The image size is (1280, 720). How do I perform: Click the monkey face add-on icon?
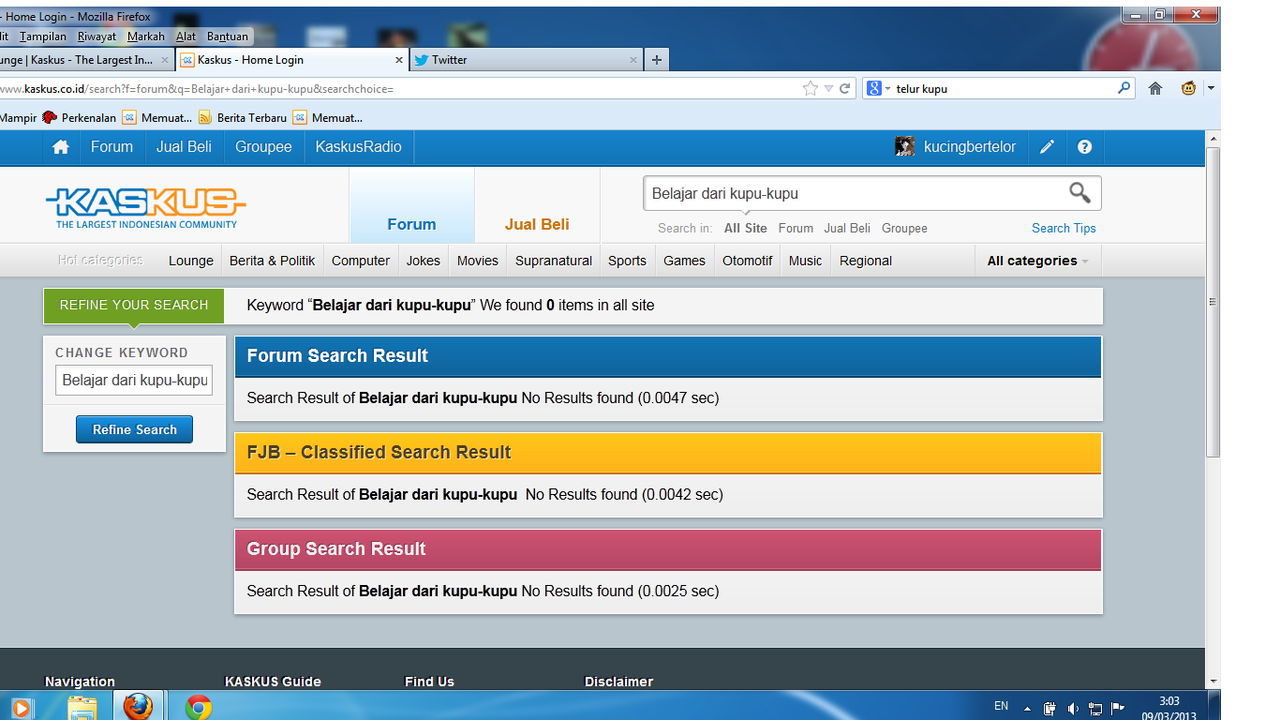[x=1188, y=88]
